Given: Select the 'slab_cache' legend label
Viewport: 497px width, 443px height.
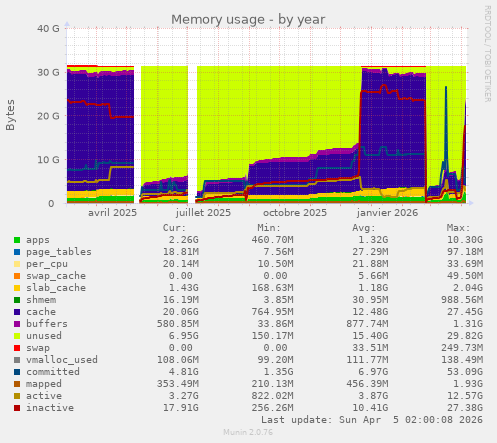Looking at the screenshot, I should click(56, 288).
